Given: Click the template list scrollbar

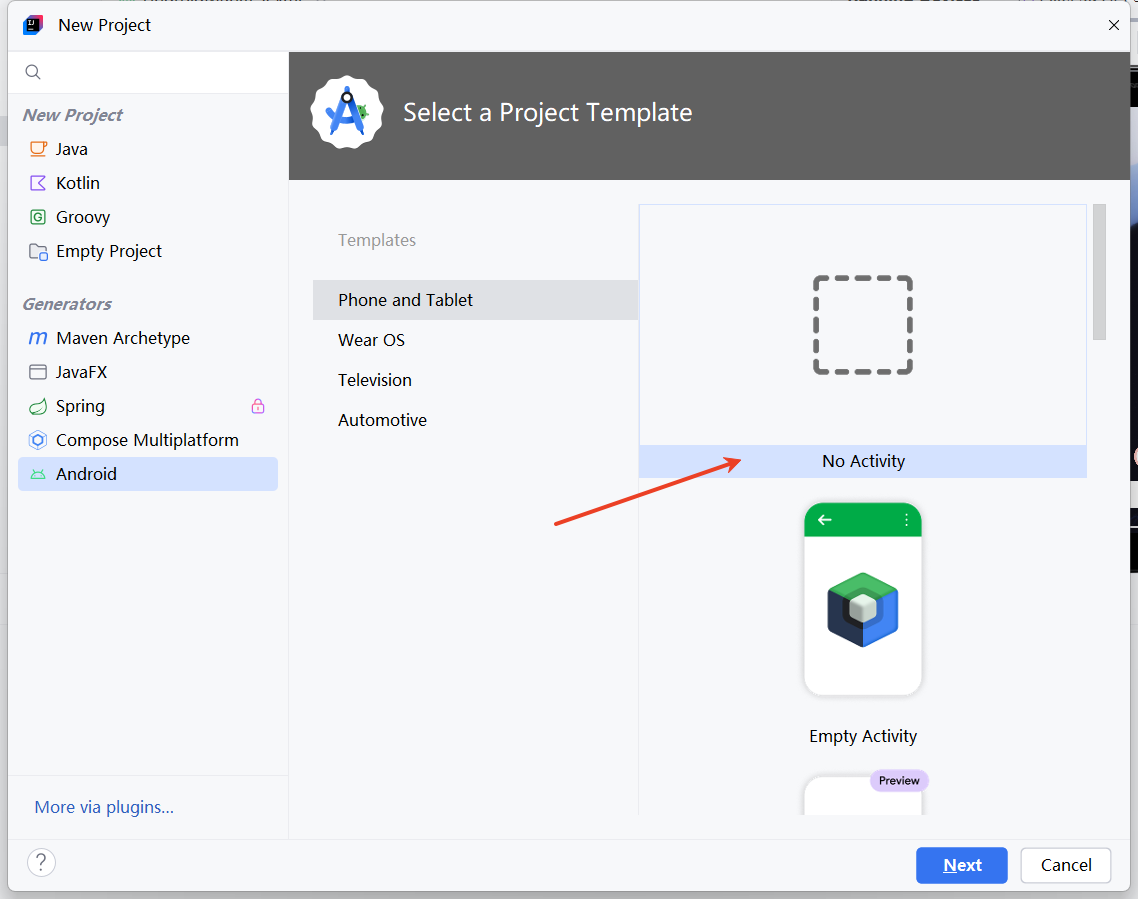Looking at the screenshot, I should pos(1100,272).
